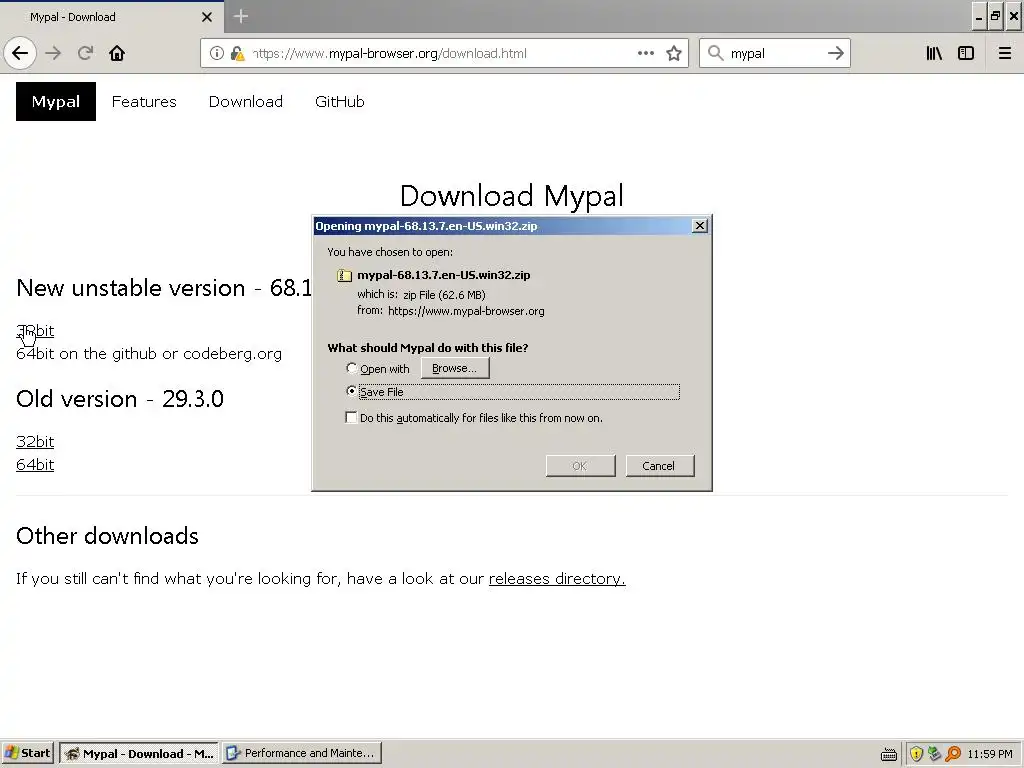1024x768 pixels.
Task: Click '64bit on the github or codeberg.org' text
Action: tap(149, 353)
